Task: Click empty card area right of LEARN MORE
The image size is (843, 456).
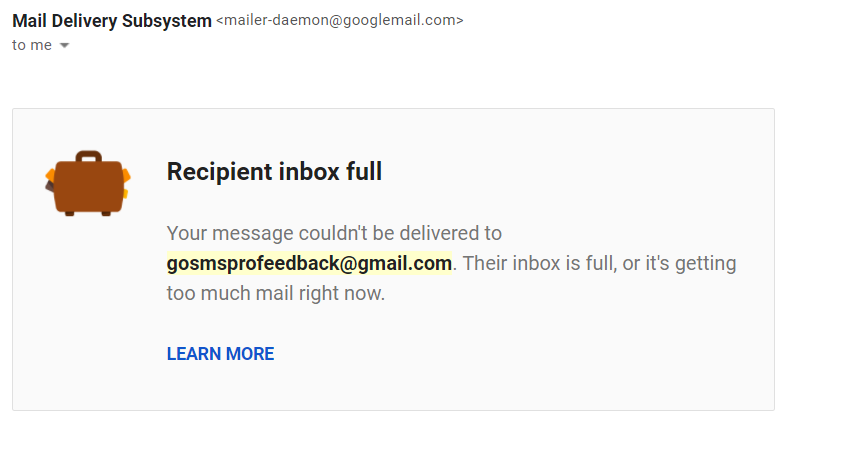Action: pos(520,354)
